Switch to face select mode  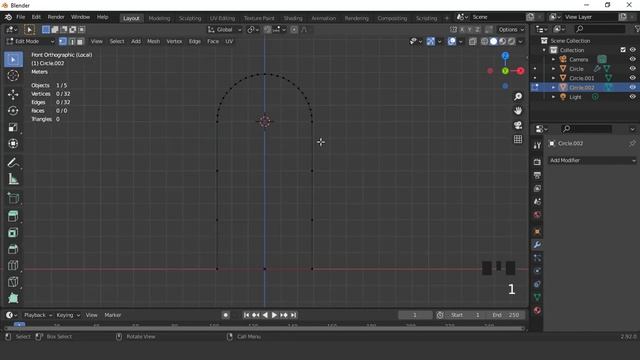click(80, 41)
